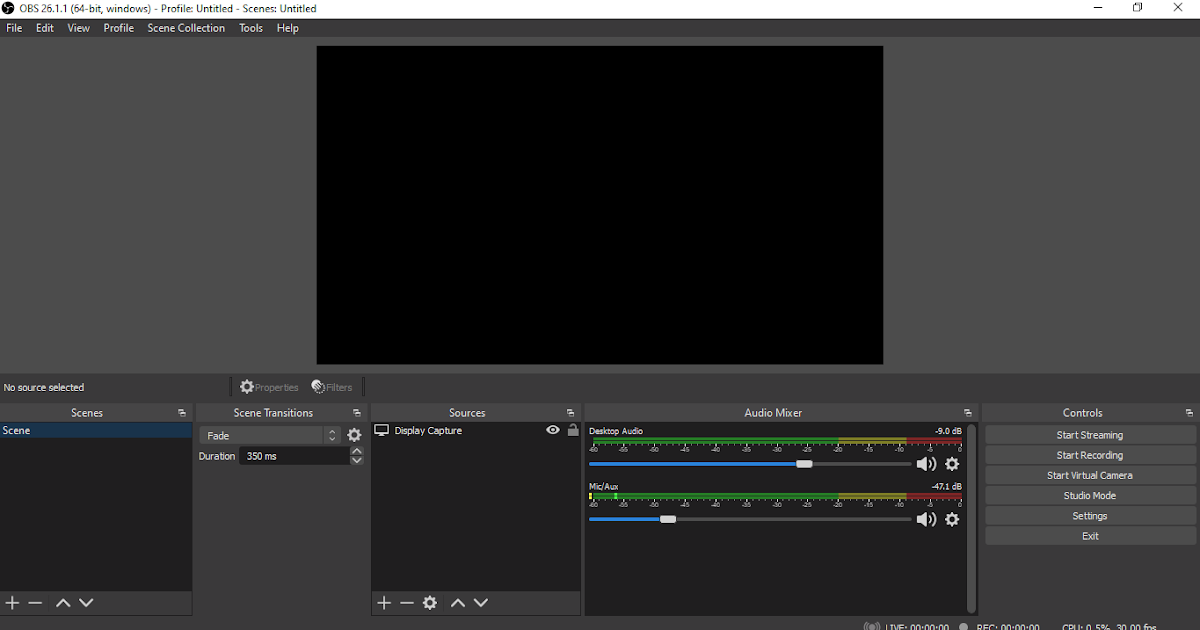Open the Audio Mixer panel options icon
1200x630 pixels.
(966, 412)
